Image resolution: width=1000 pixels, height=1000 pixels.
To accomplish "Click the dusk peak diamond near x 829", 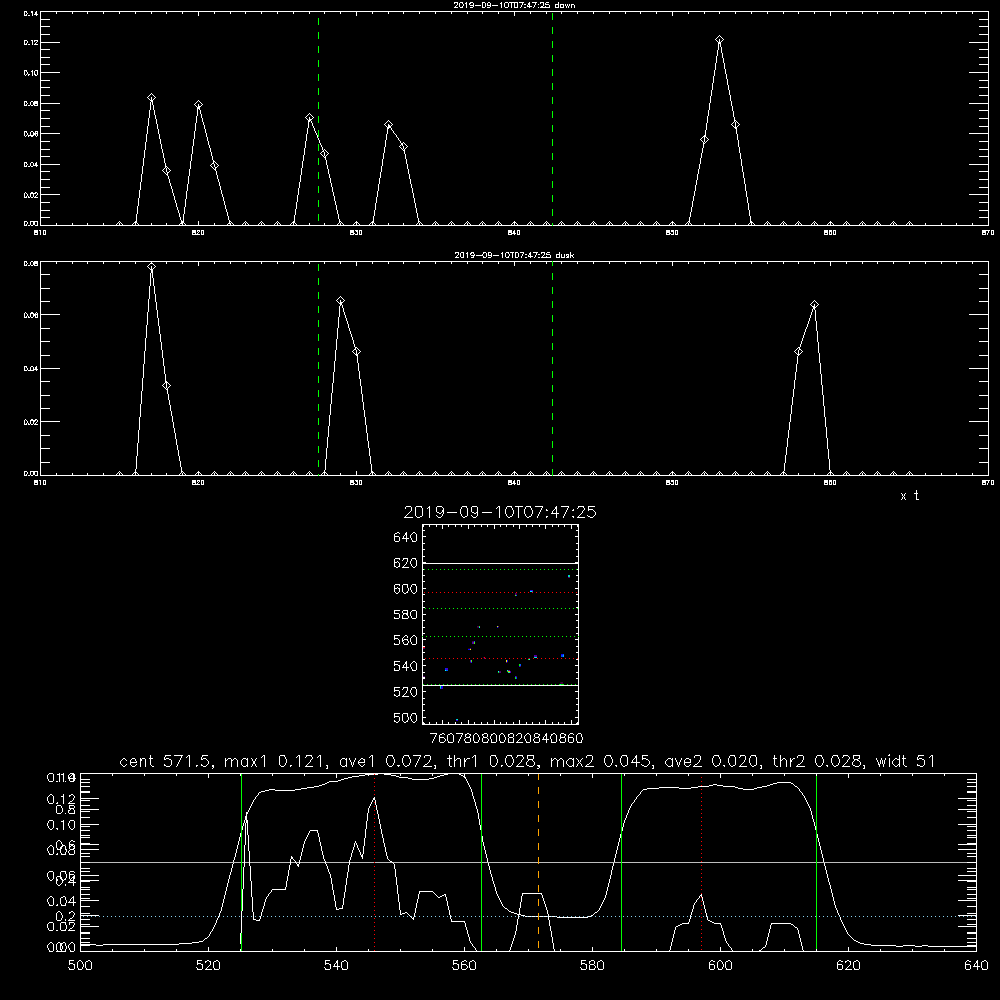I will 341,300.
